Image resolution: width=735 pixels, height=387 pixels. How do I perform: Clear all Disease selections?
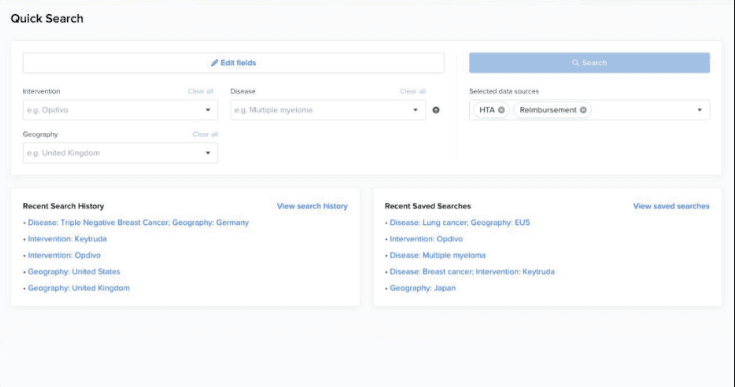pos(412,91)
